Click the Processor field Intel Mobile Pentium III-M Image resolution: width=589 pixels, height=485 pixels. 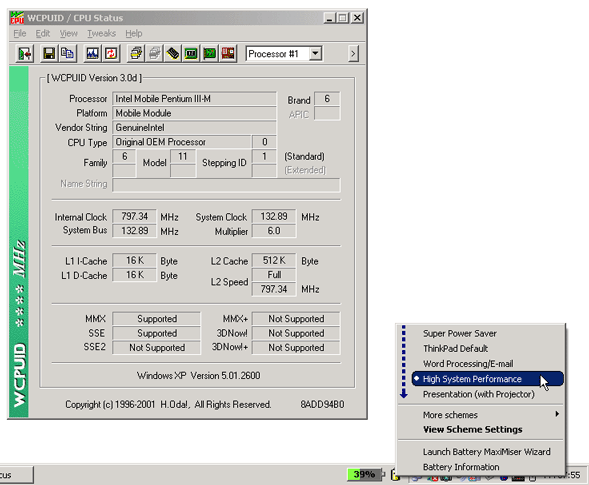[x=194, y=99]
